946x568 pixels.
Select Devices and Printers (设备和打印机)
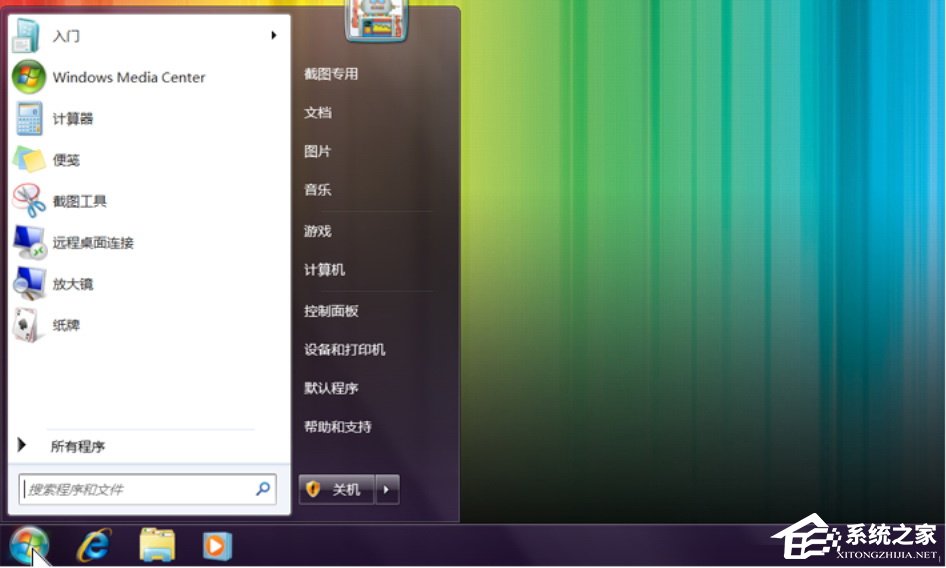point(344,350)
